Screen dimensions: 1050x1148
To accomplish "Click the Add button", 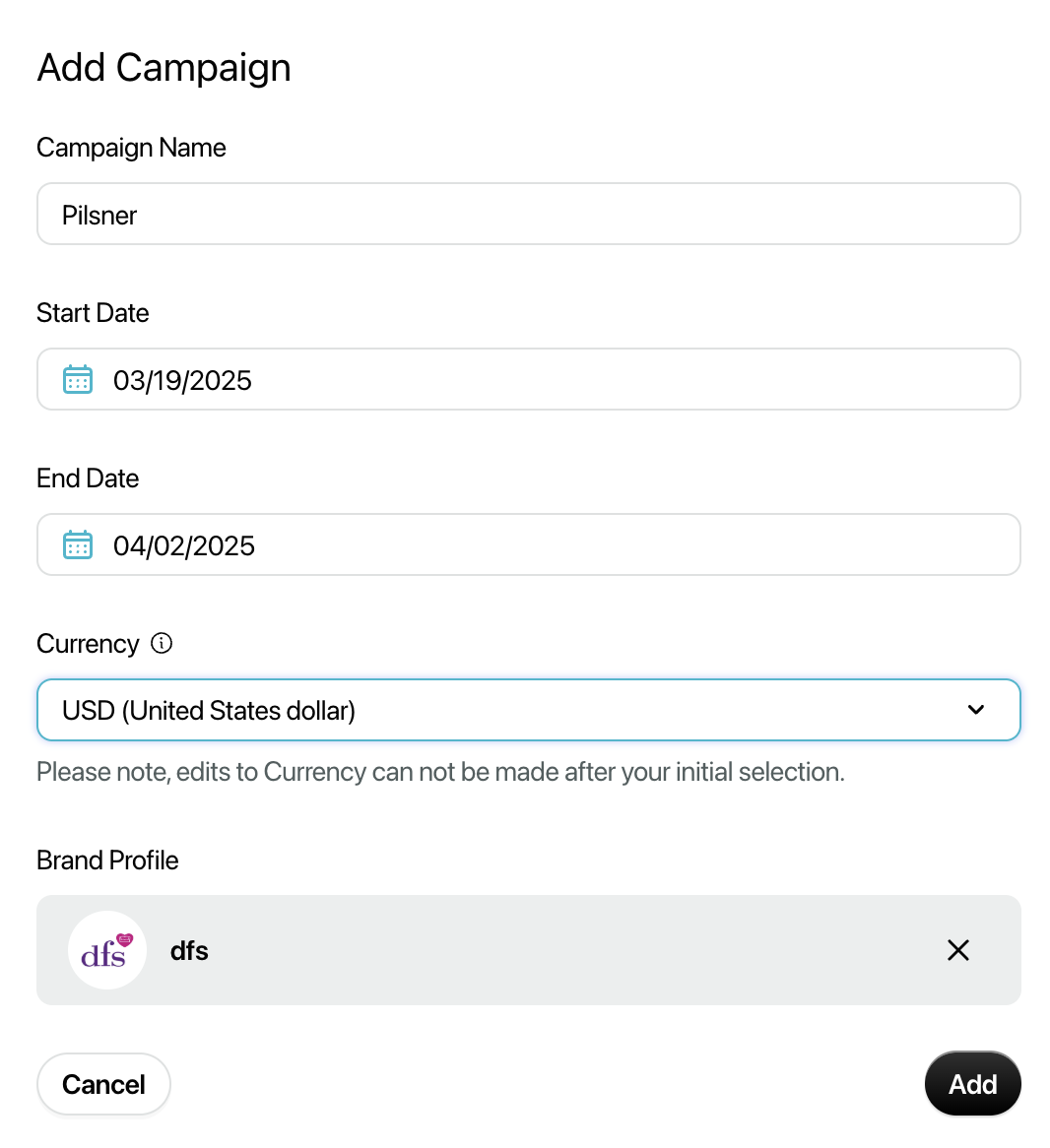I will (972, 1084).
